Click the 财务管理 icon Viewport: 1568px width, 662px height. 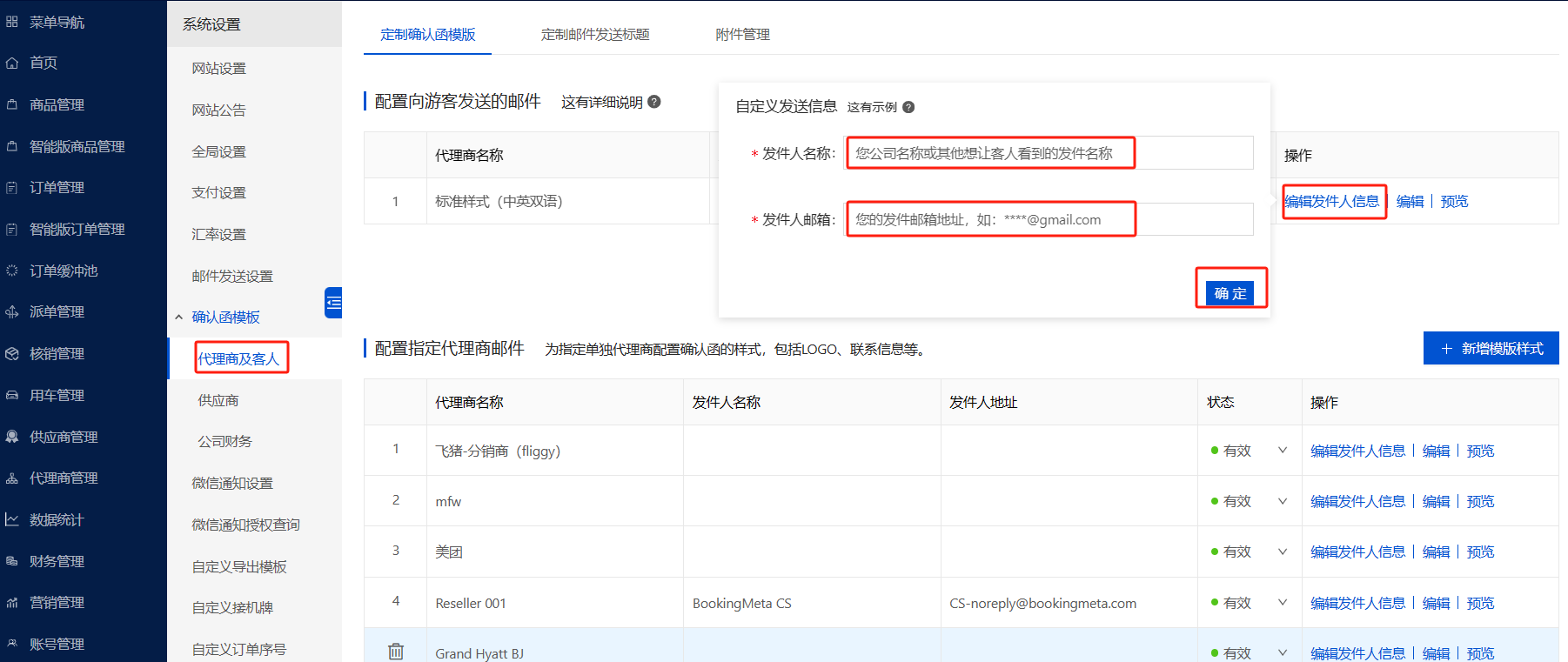[x=12, y=561]
